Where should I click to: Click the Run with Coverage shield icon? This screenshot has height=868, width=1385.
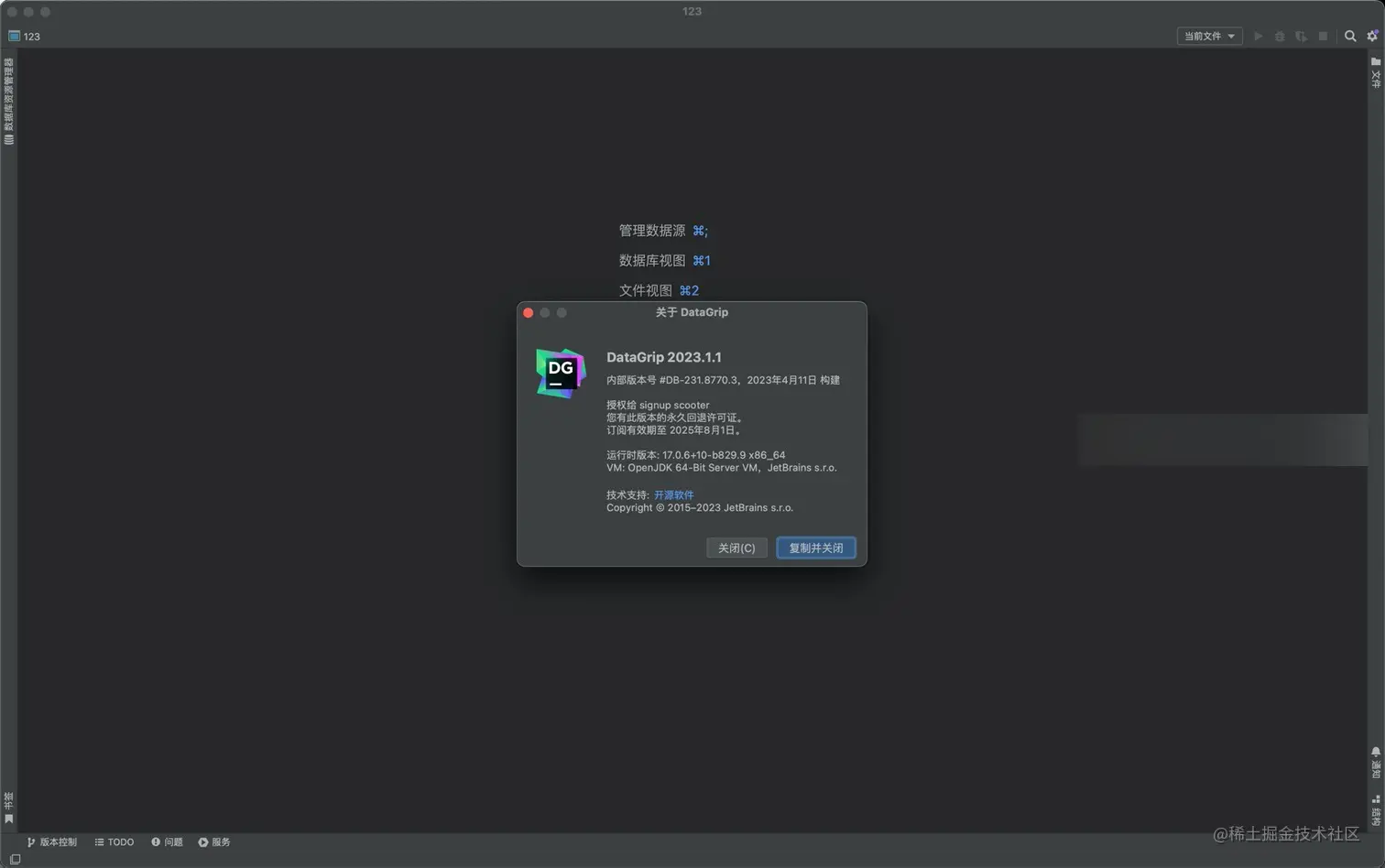1301,37
